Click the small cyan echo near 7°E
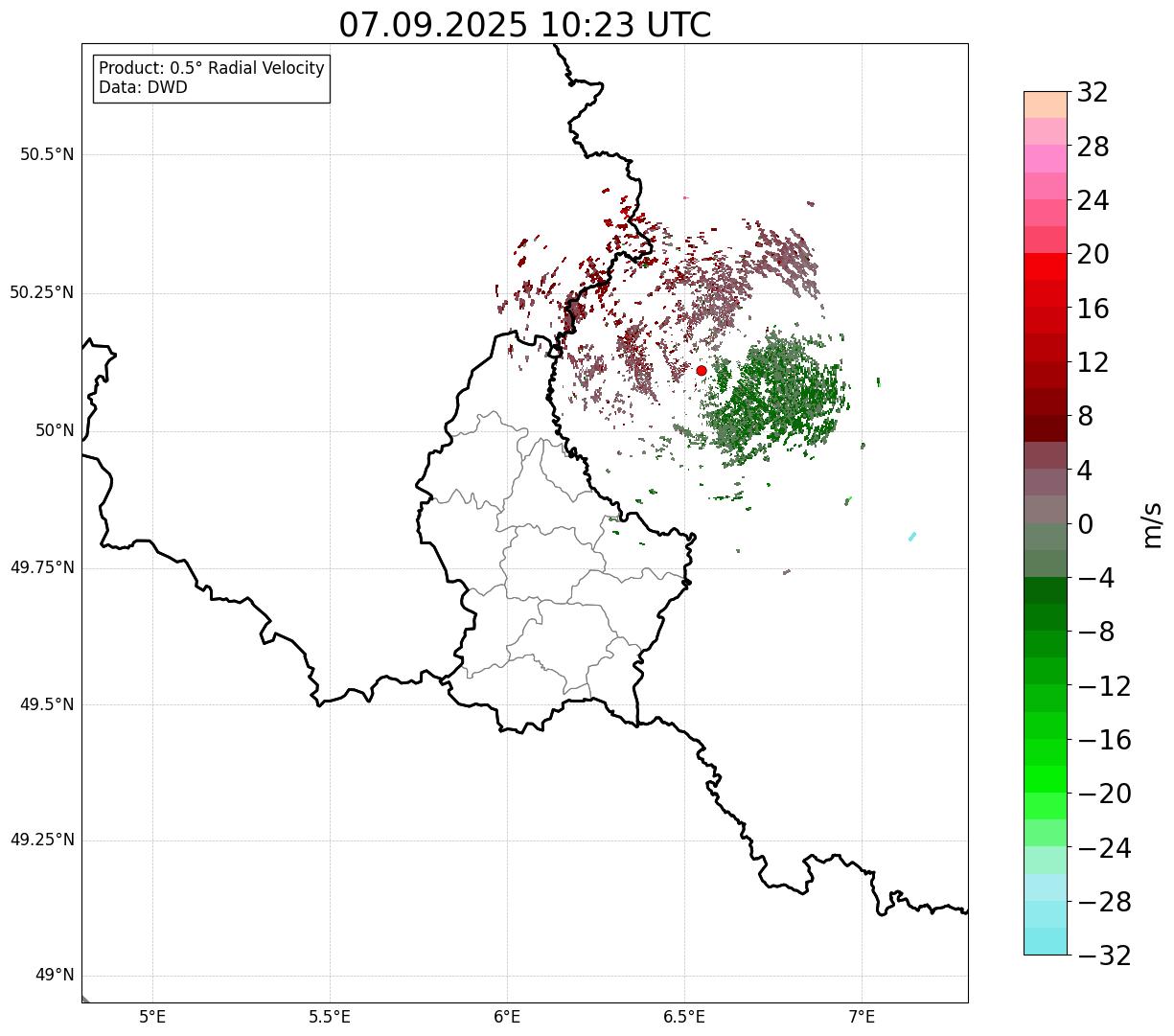The width and height of the screenshot is (1174, 1036). [912, 536]
